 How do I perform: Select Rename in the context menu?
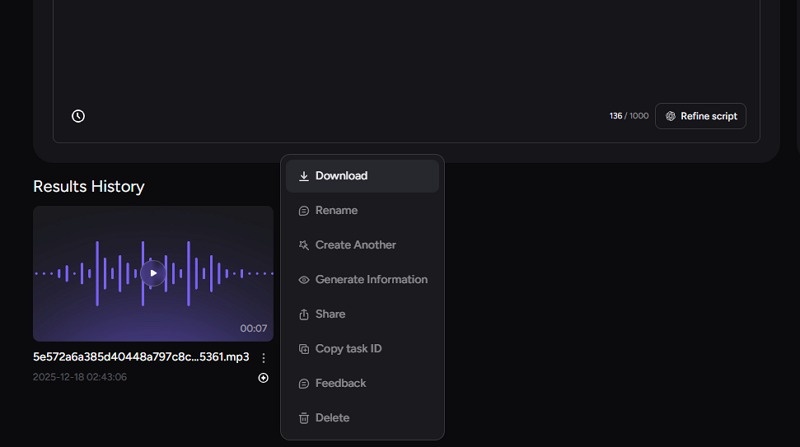[362, 210]
